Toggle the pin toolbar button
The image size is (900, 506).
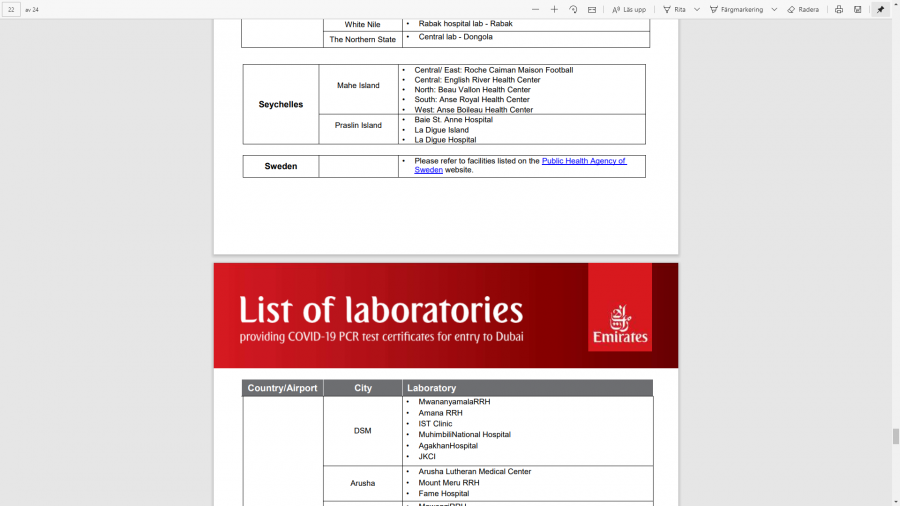point(881,9)
